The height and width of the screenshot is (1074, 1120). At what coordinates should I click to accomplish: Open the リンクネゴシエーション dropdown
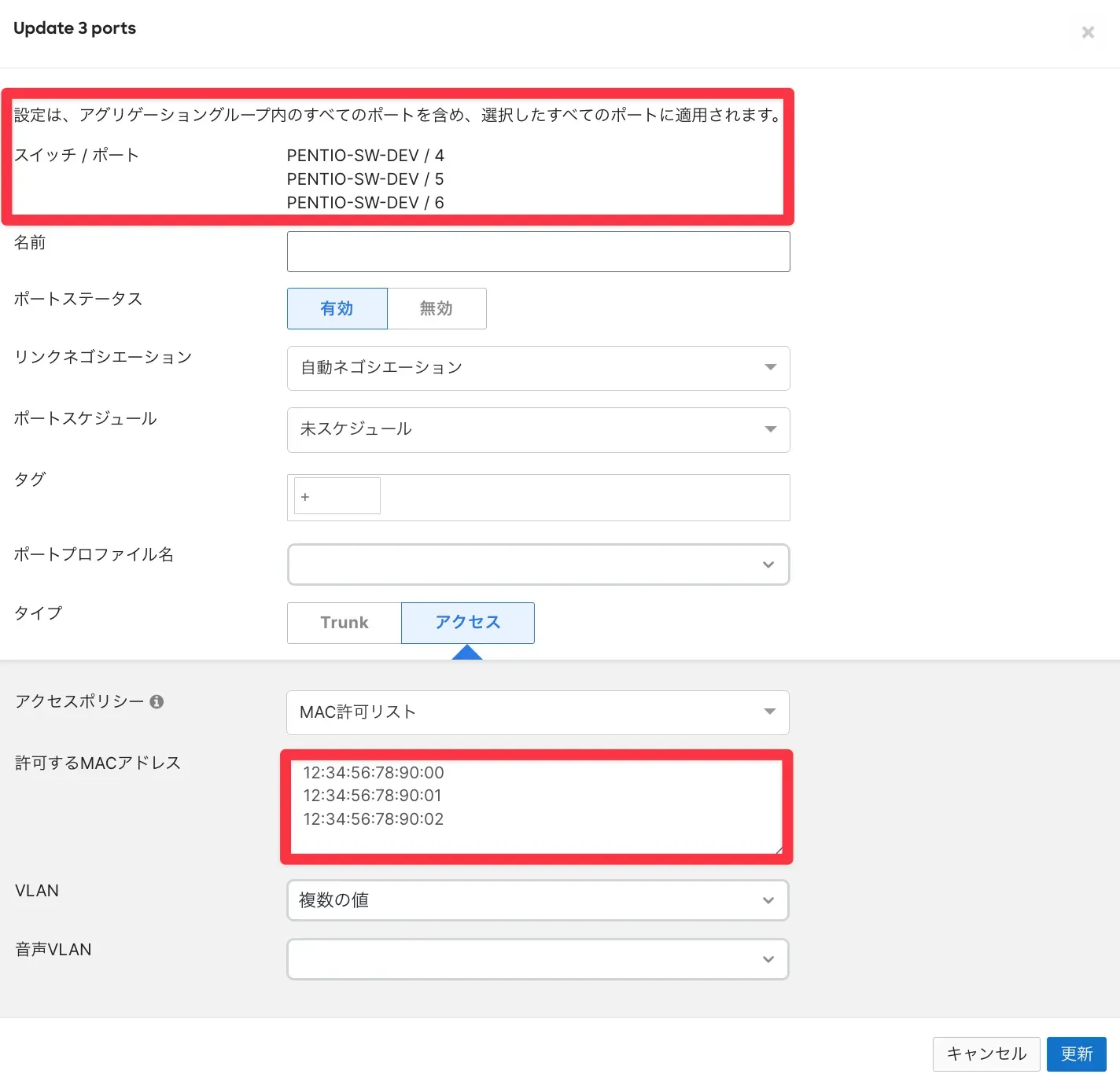click(538, 368)
